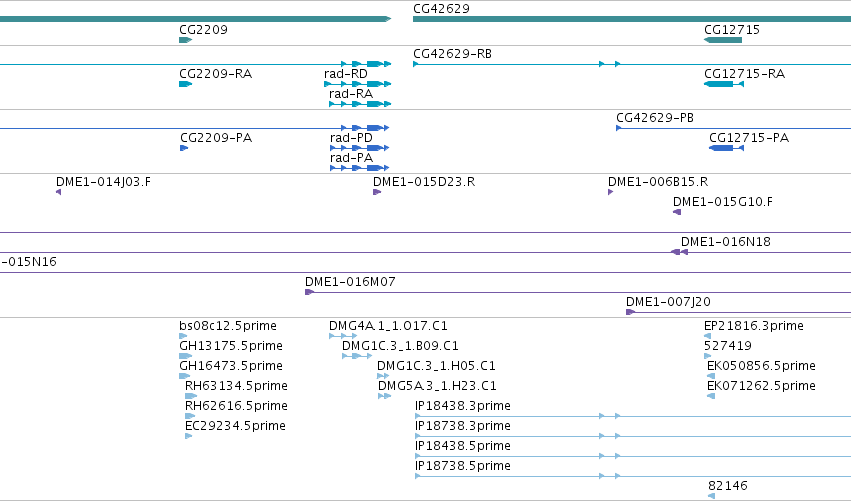Click the rad-PA protein label
This screenshot has height=501, width=851.
pyautogui.click(x=351, y=158)
